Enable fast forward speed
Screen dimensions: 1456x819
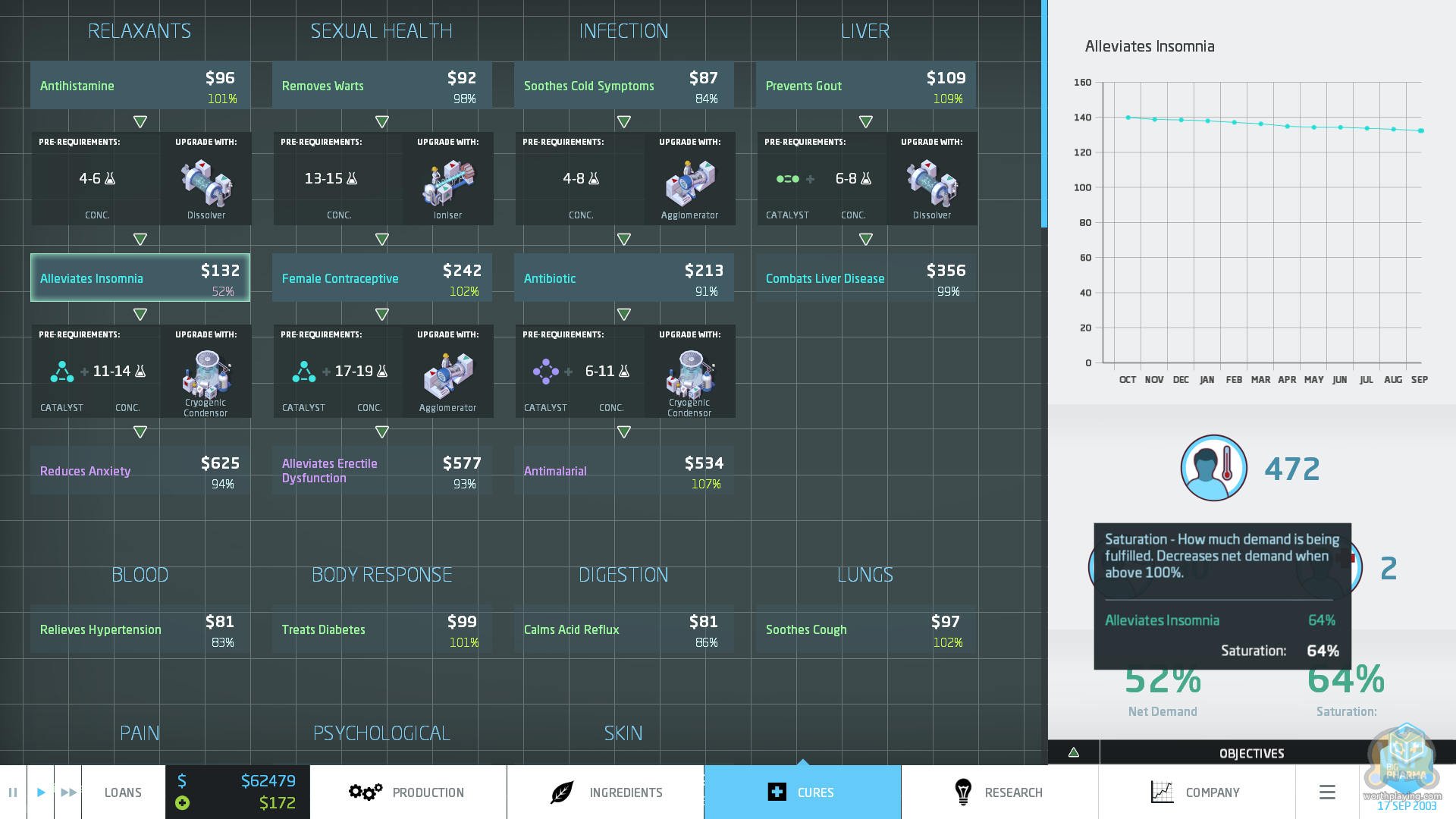click(x=68, y=792)
